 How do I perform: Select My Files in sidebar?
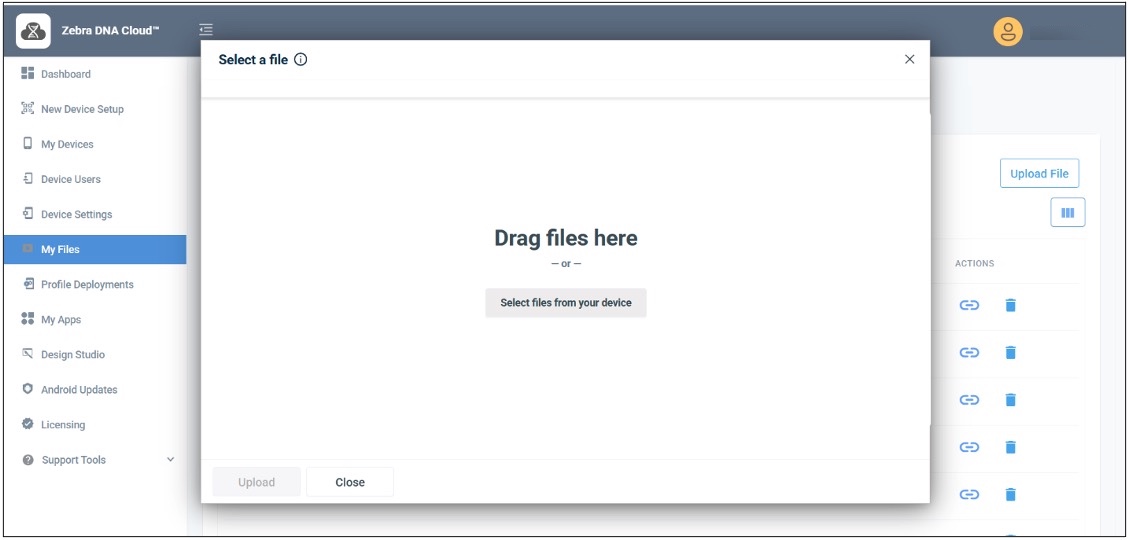pyautogui.click(x=94, y=250)
